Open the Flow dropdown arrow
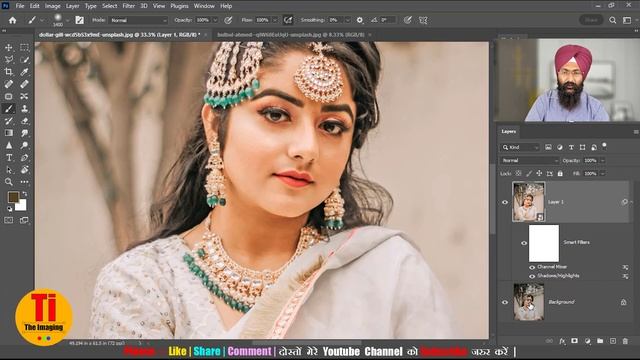640x360 pixels. (x=275, y=20)
